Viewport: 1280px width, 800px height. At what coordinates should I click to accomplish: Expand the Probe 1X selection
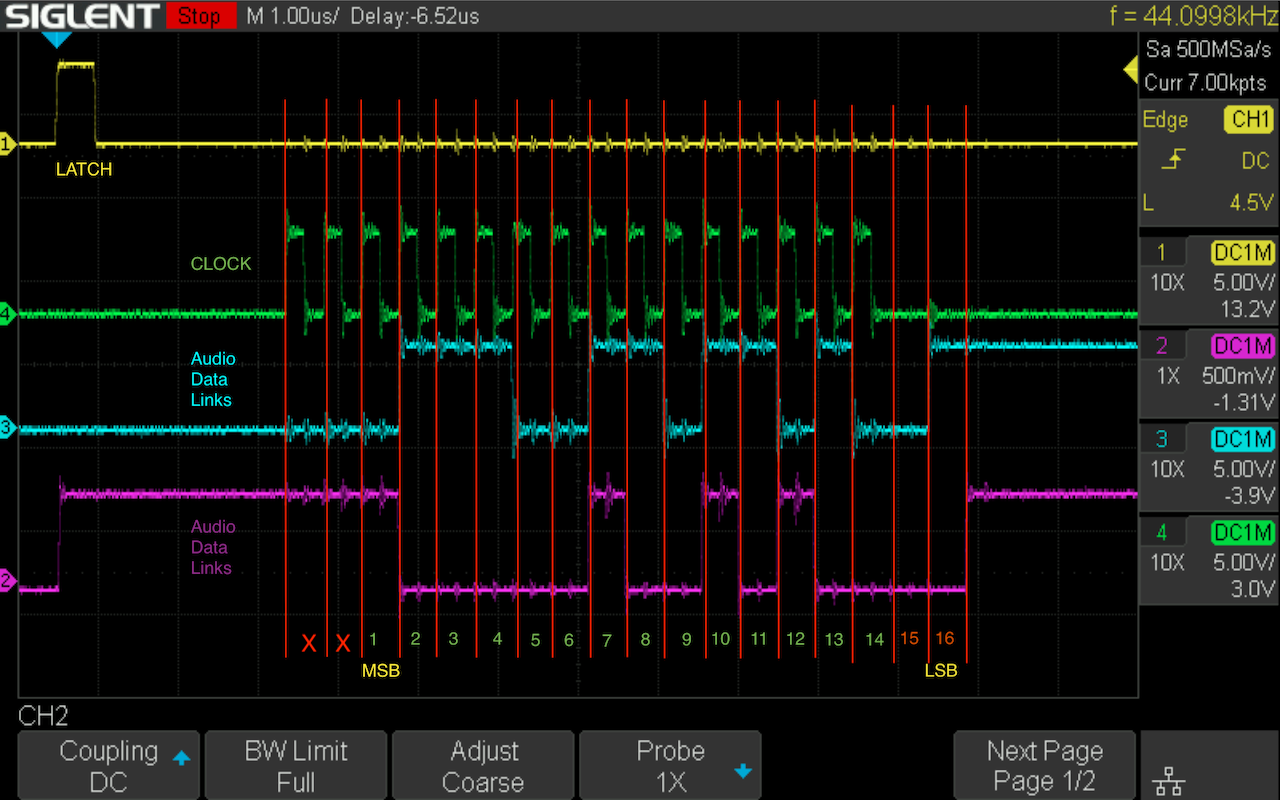[670, 766]
